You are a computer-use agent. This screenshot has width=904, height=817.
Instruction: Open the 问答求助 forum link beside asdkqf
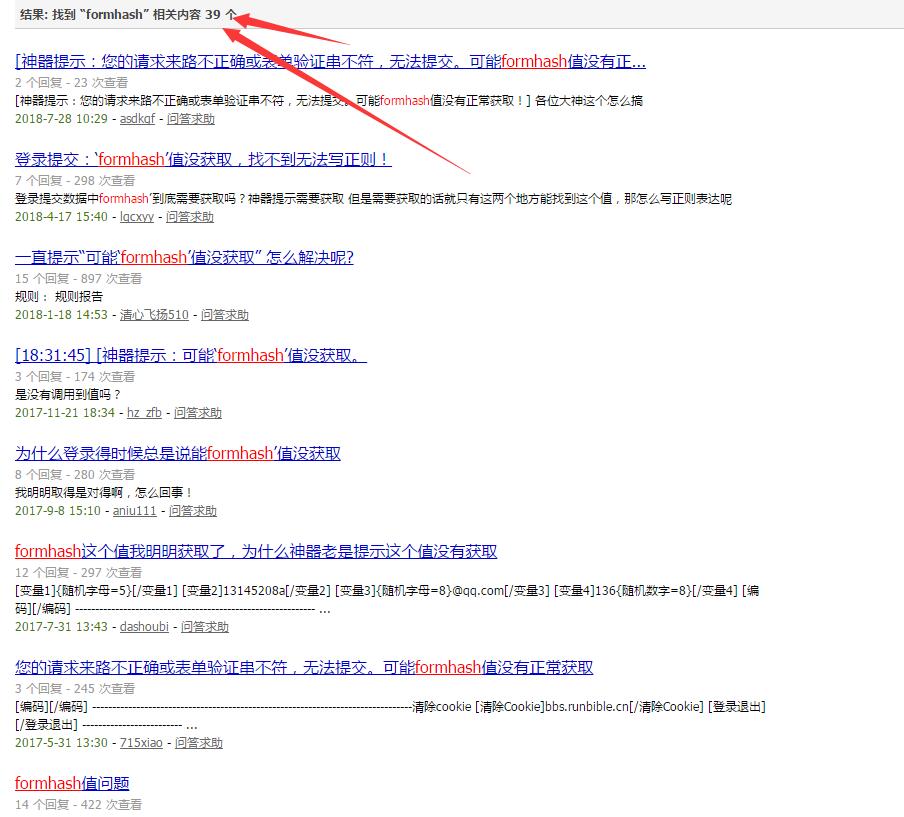point(190,119)
